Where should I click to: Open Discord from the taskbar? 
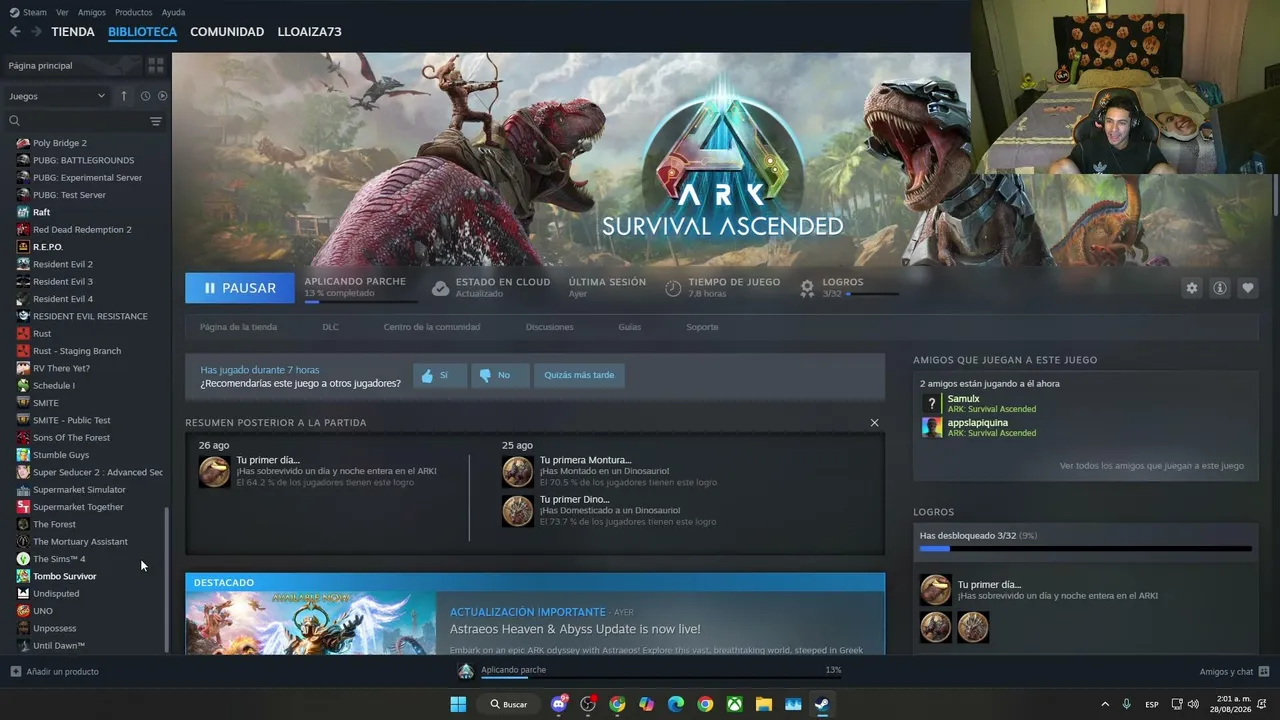559,704
